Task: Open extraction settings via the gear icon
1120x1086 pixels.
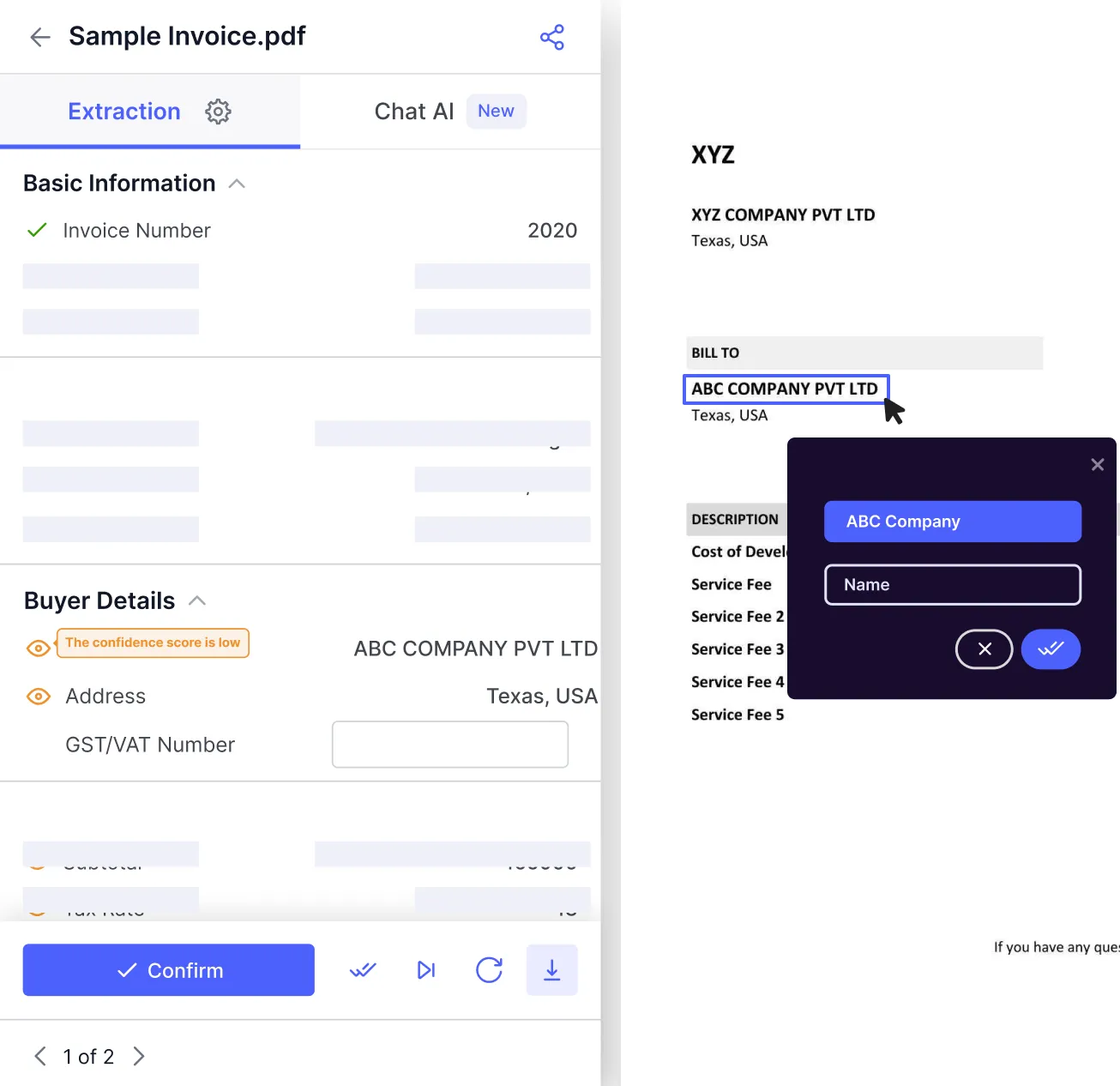Action: point(218,112)
